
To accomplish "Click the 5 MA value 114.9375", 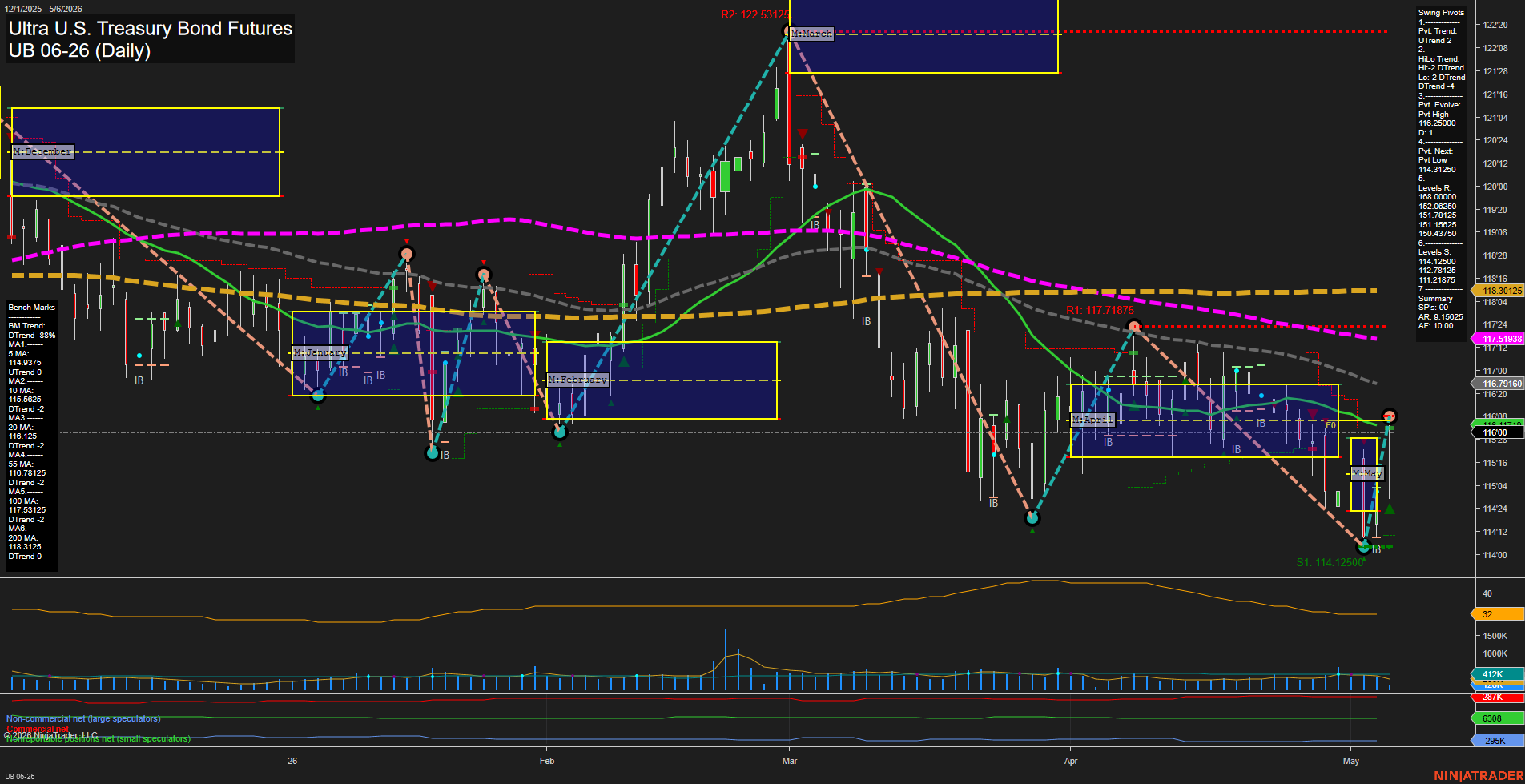I will 25,363.
